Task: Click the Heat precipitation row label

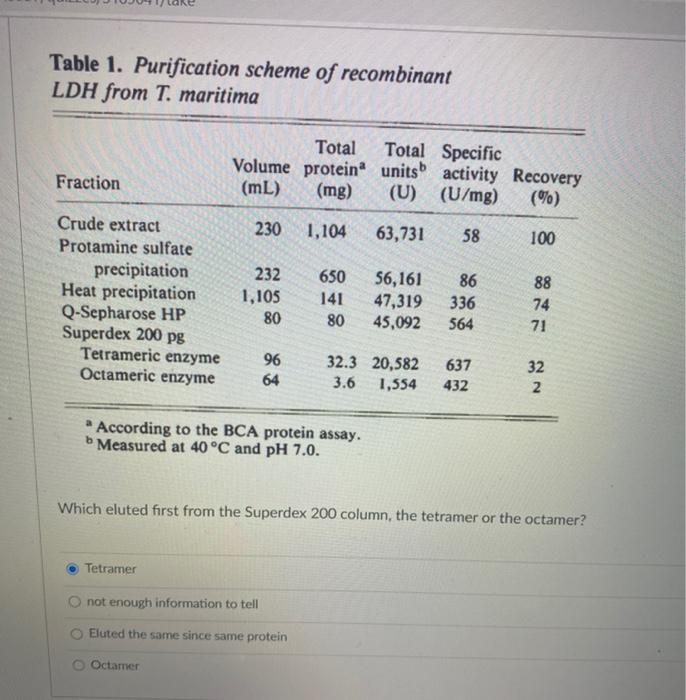Action: pos(129,292)
